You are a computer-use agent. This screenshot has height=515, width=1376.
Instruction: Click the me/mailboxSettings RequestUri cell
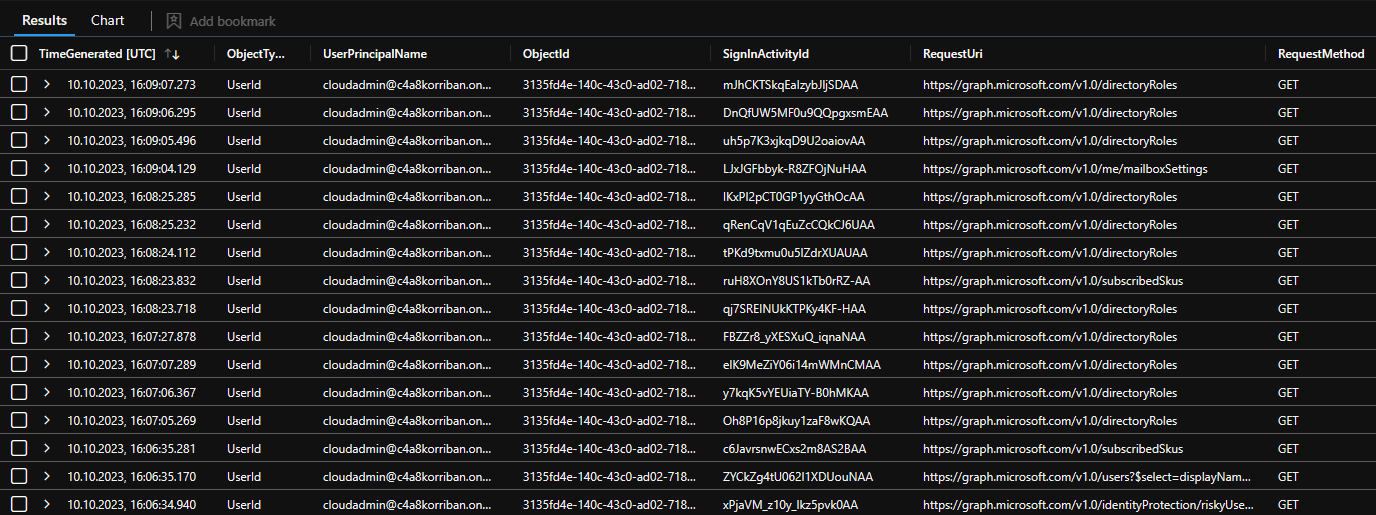coord(1065,169)
